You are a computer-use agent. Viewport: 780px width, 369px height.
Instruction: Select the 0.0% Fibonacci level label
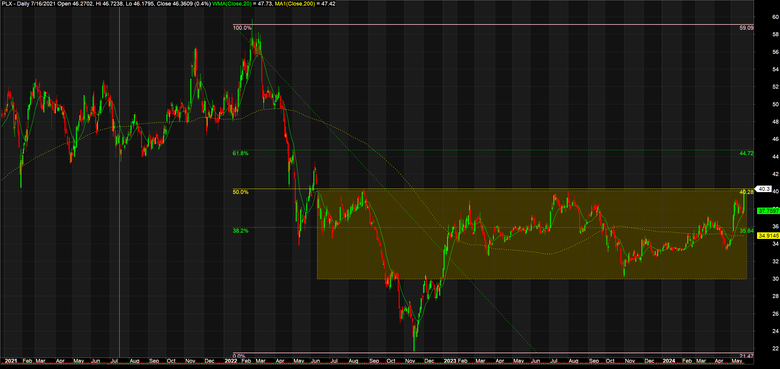pyautogui.click(x=239, y=356)
